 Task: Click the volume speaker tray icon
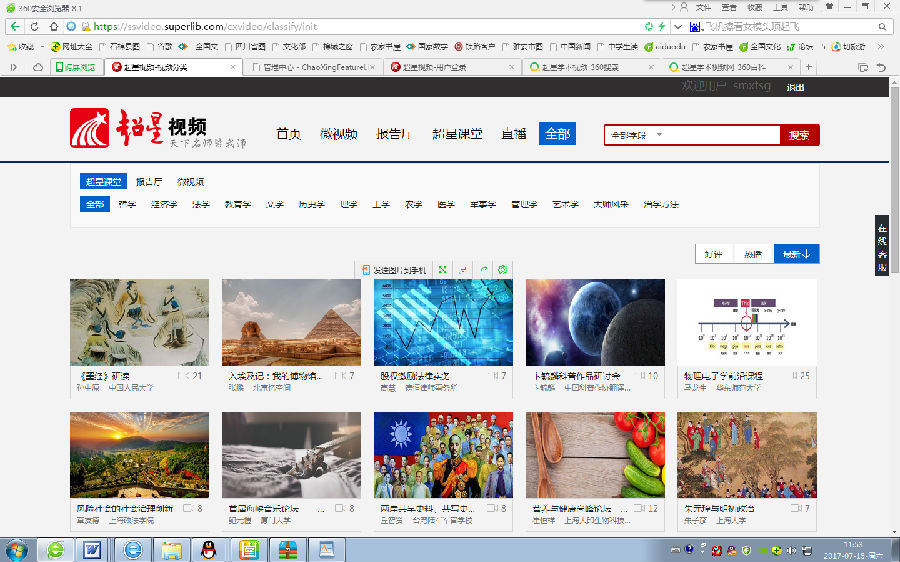click(792, 550)
